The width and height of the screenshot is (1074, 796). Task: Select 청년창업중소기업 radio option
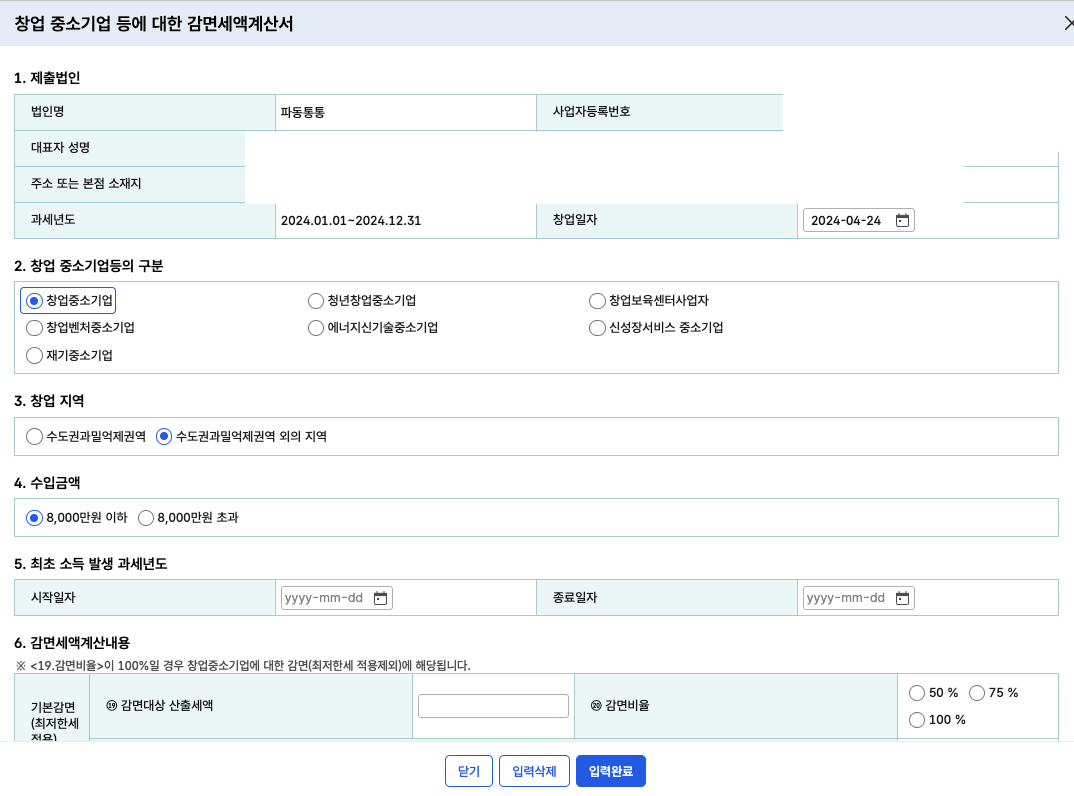pos(317,301)
